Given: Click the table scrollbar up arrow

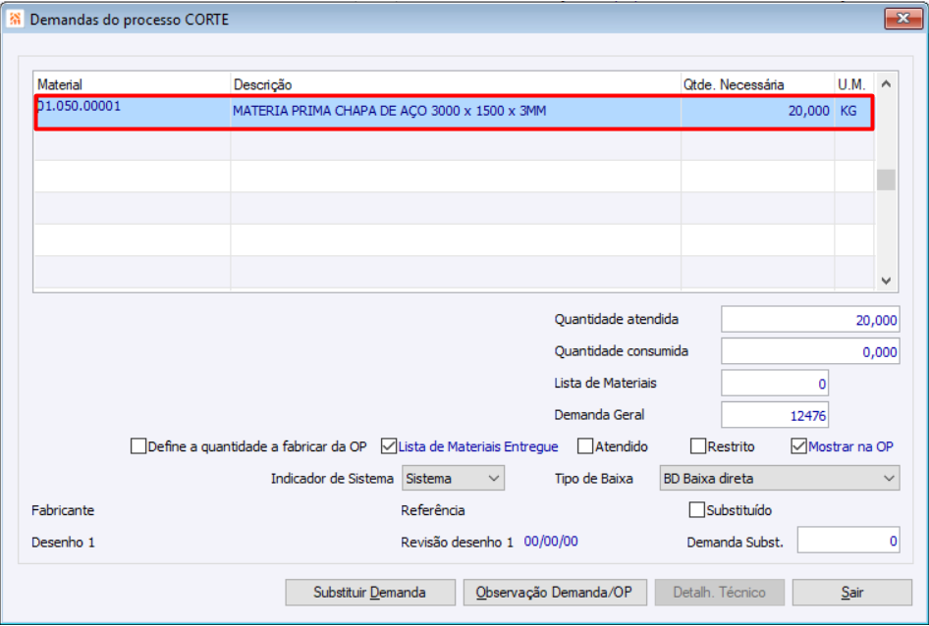Looking at the screenshot, I should click(x=886, y=84).
